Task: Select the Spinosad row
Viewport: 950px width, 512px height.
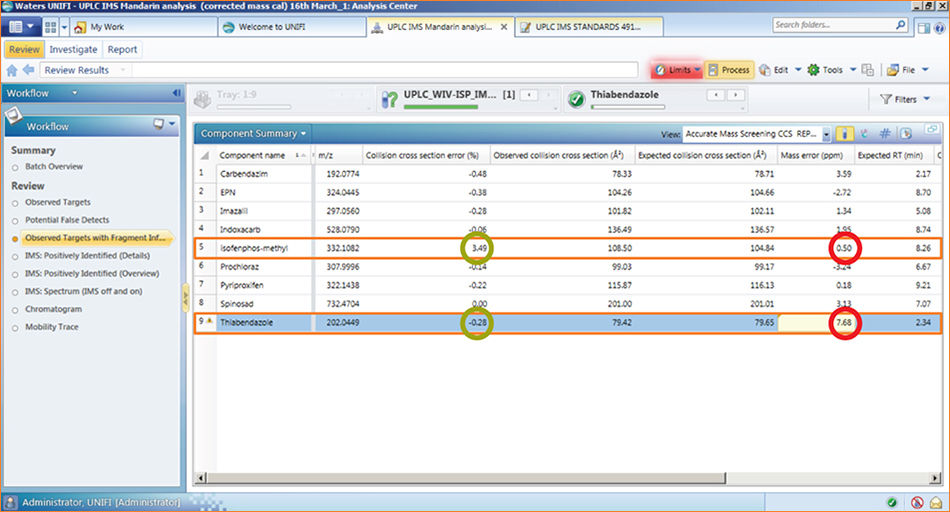Action: click(568, 304)
